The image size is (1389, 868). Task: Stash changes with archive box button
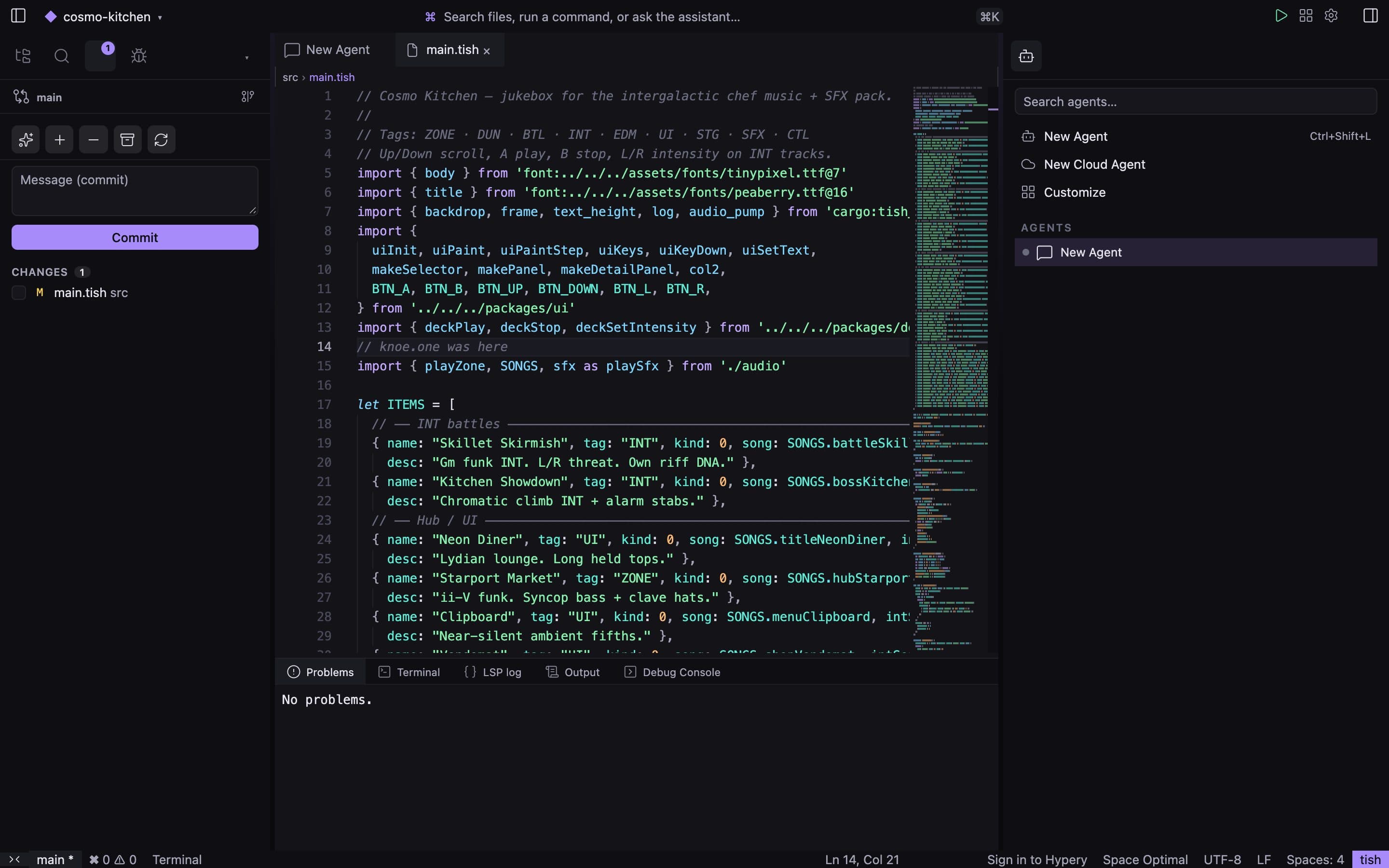(127, 139)
